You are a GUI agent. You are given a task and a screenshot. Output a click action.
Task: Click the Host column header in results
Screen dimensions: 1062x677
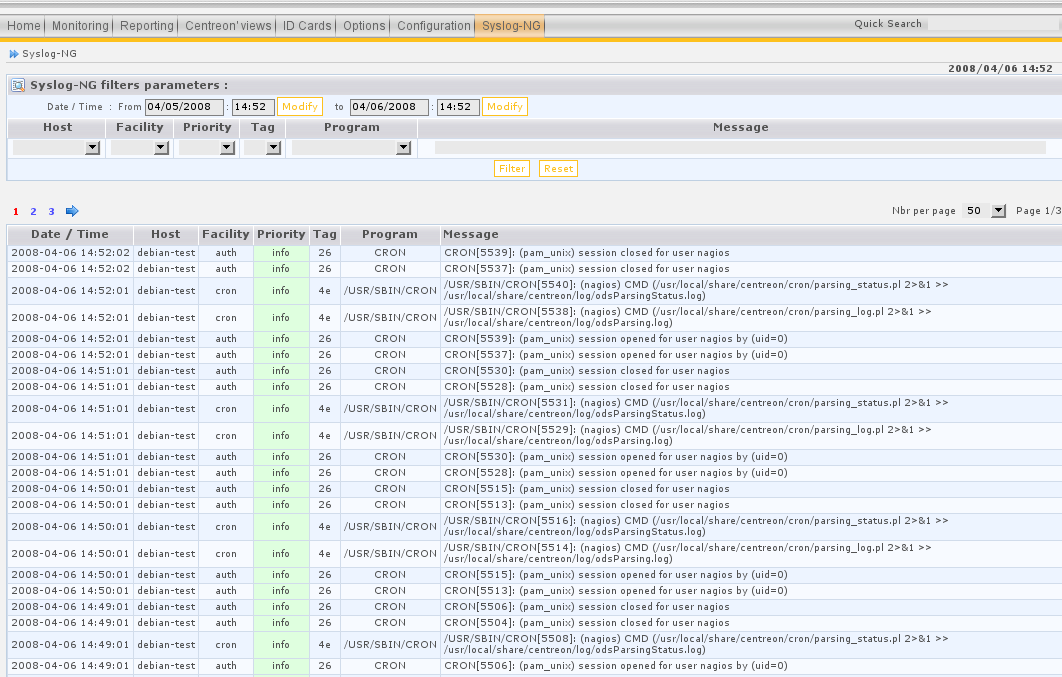point(166,234)
